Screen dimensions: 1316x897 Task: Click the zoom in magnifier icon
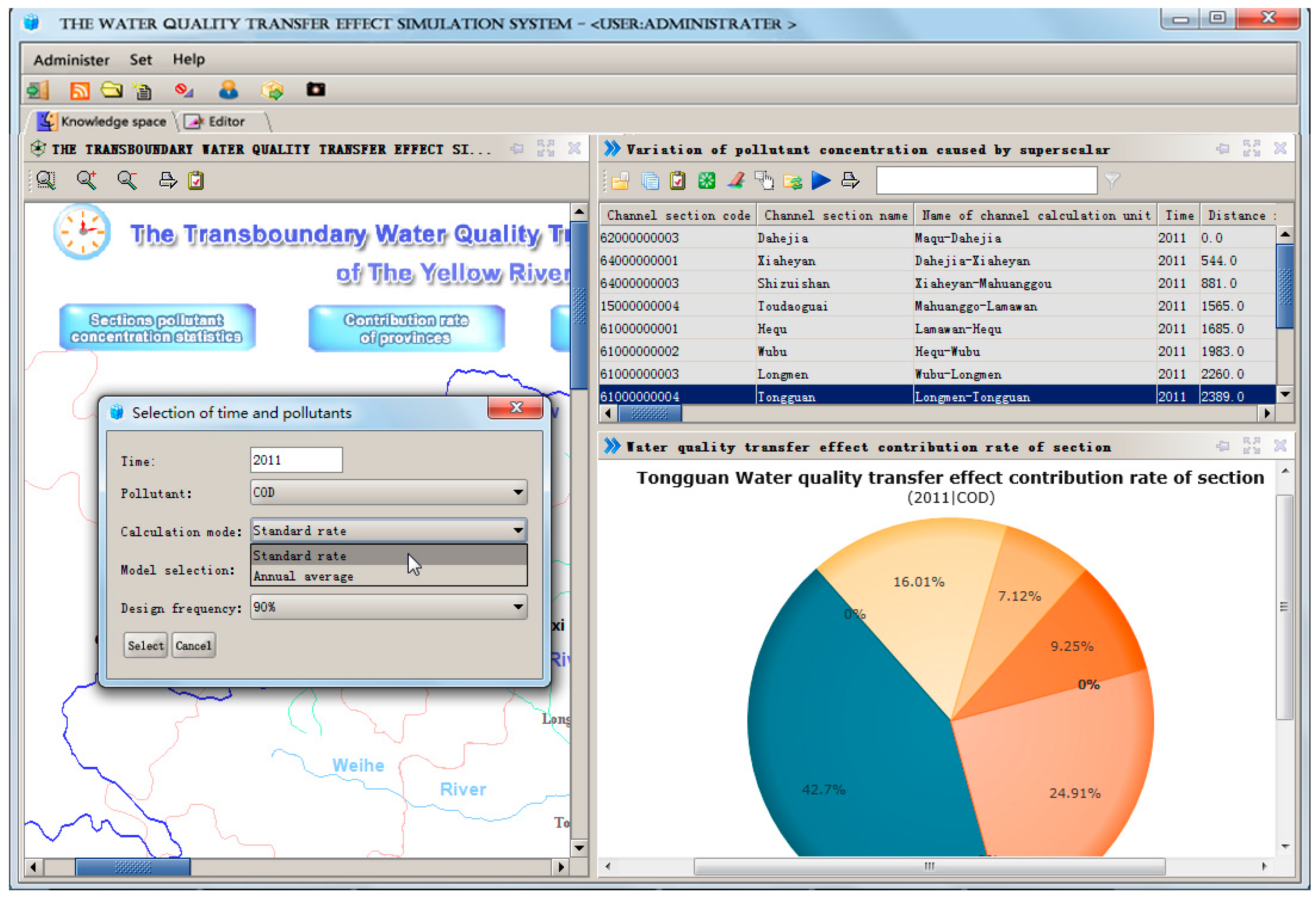[x=86, y=180]
